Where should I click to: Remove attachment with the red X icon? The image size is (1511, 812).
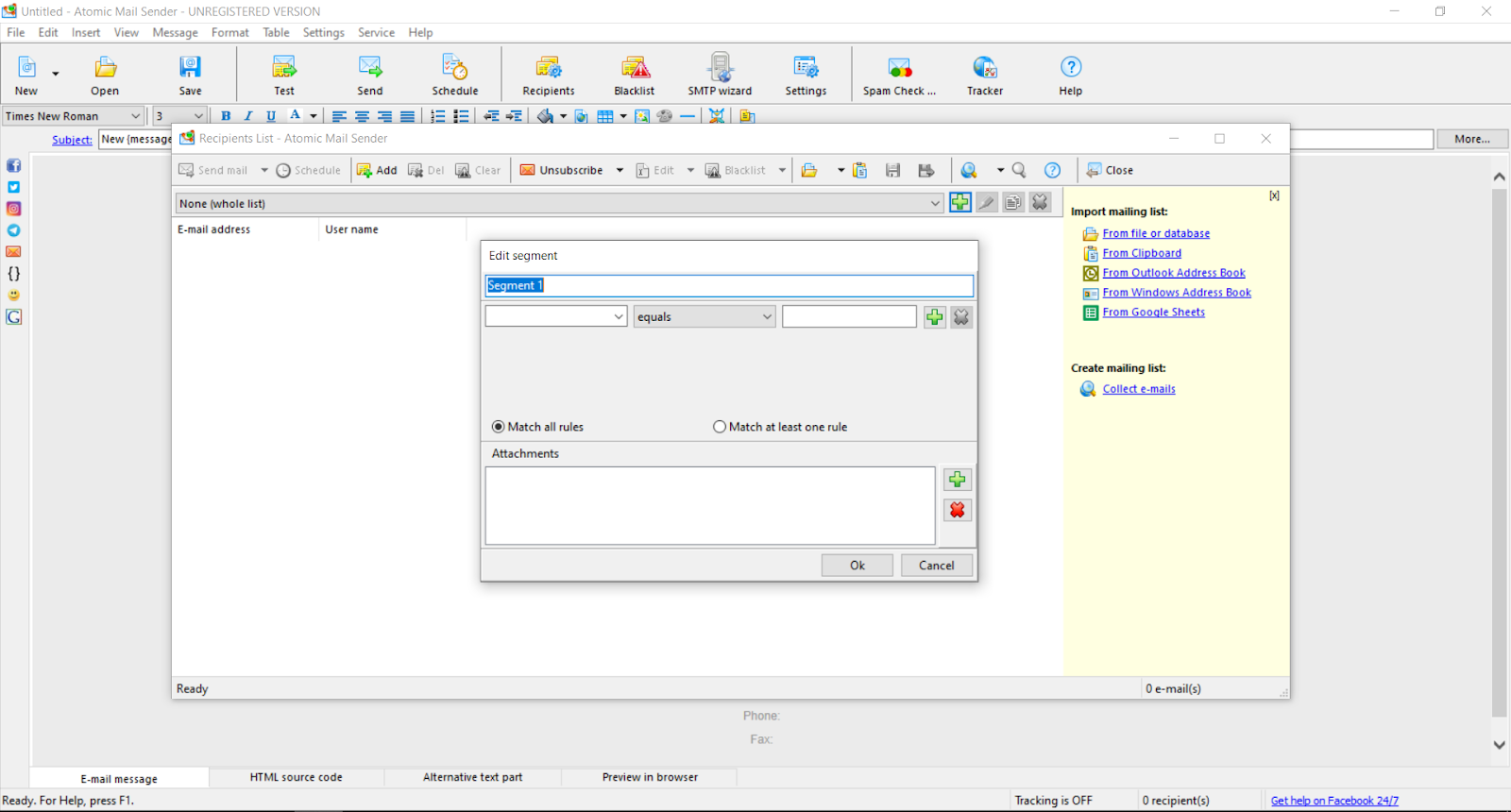point(958,510)
